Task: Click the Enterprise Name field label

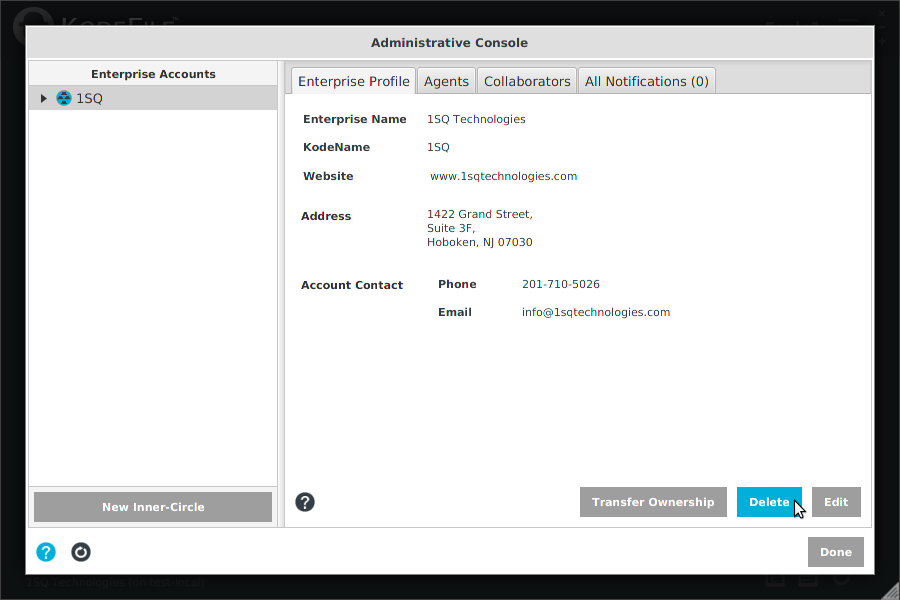Action: 355,119
